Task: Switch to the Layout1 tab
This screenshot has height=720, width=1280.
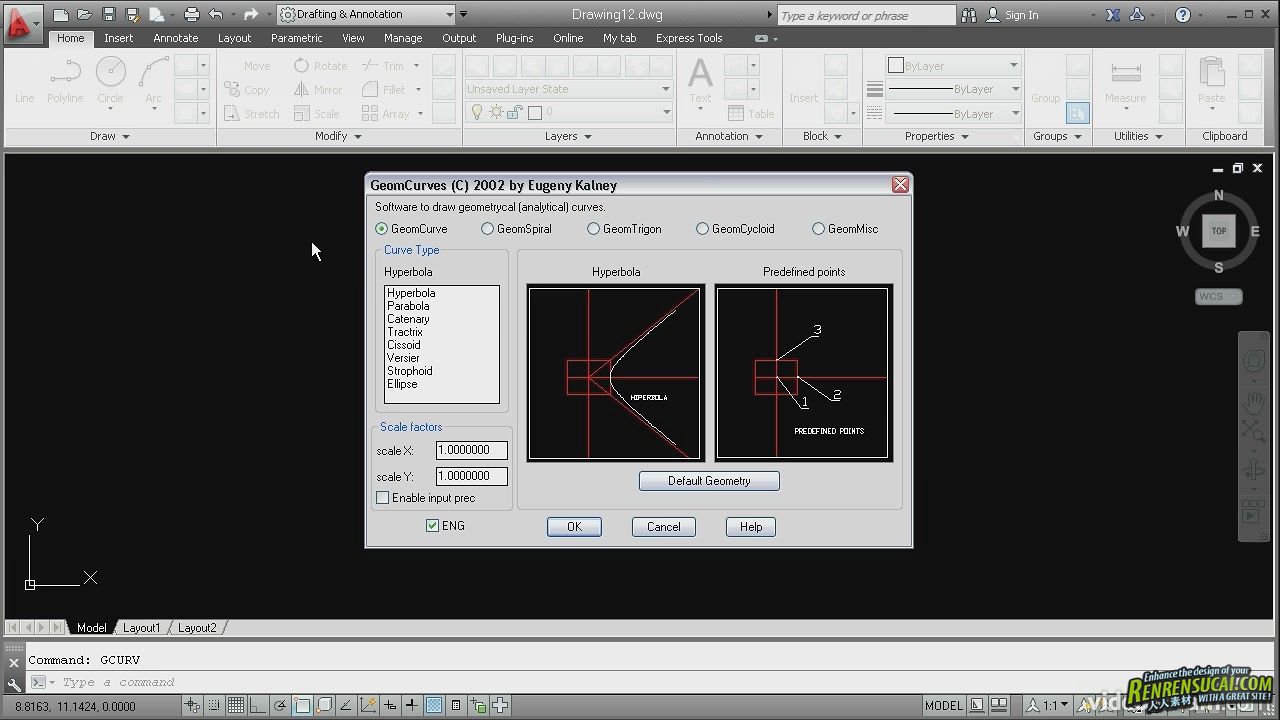Action: point(141,628)
